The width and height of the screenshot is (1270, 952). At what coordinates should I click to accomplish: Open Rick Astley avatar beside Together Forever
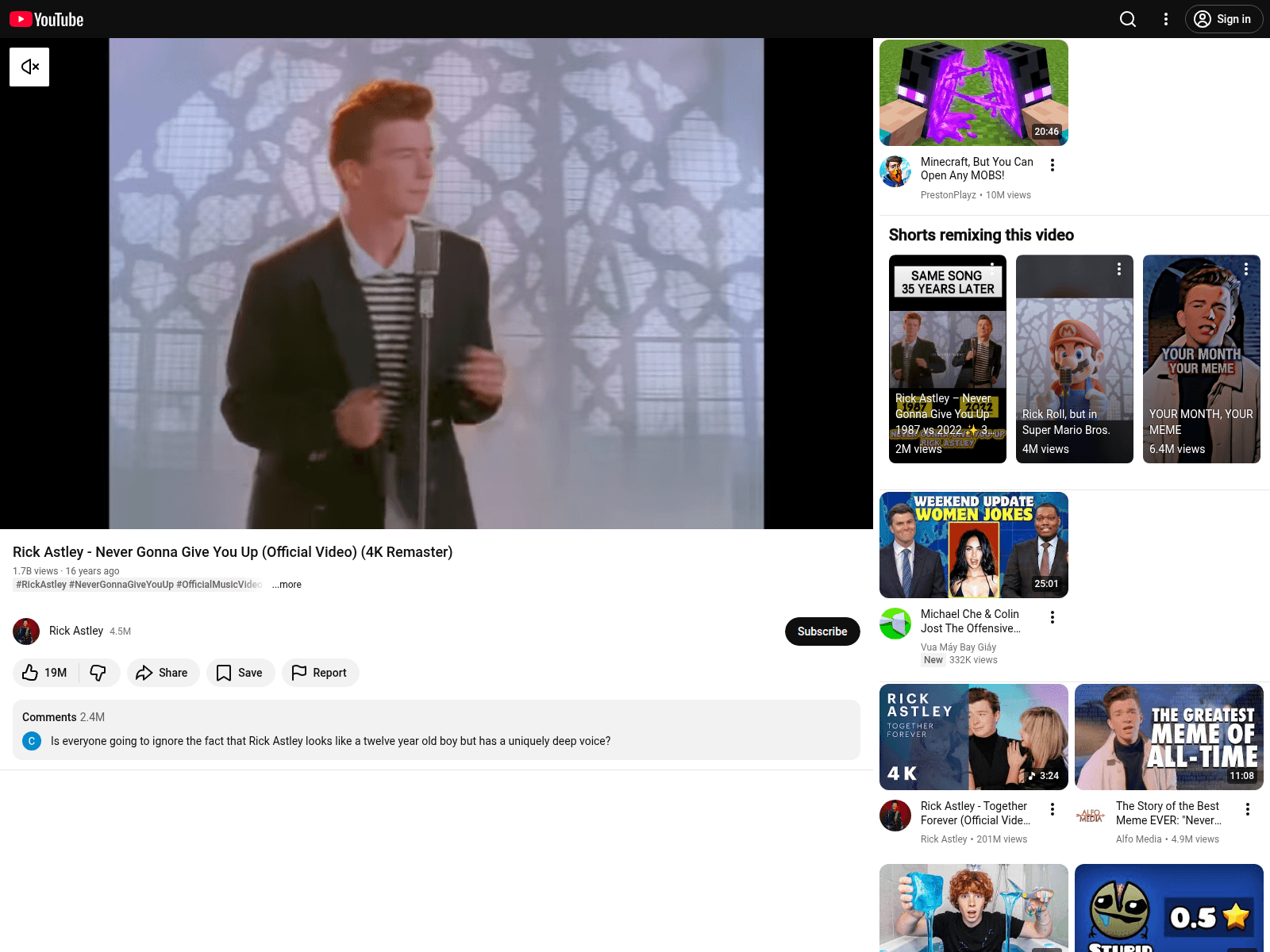coord(895,816)
